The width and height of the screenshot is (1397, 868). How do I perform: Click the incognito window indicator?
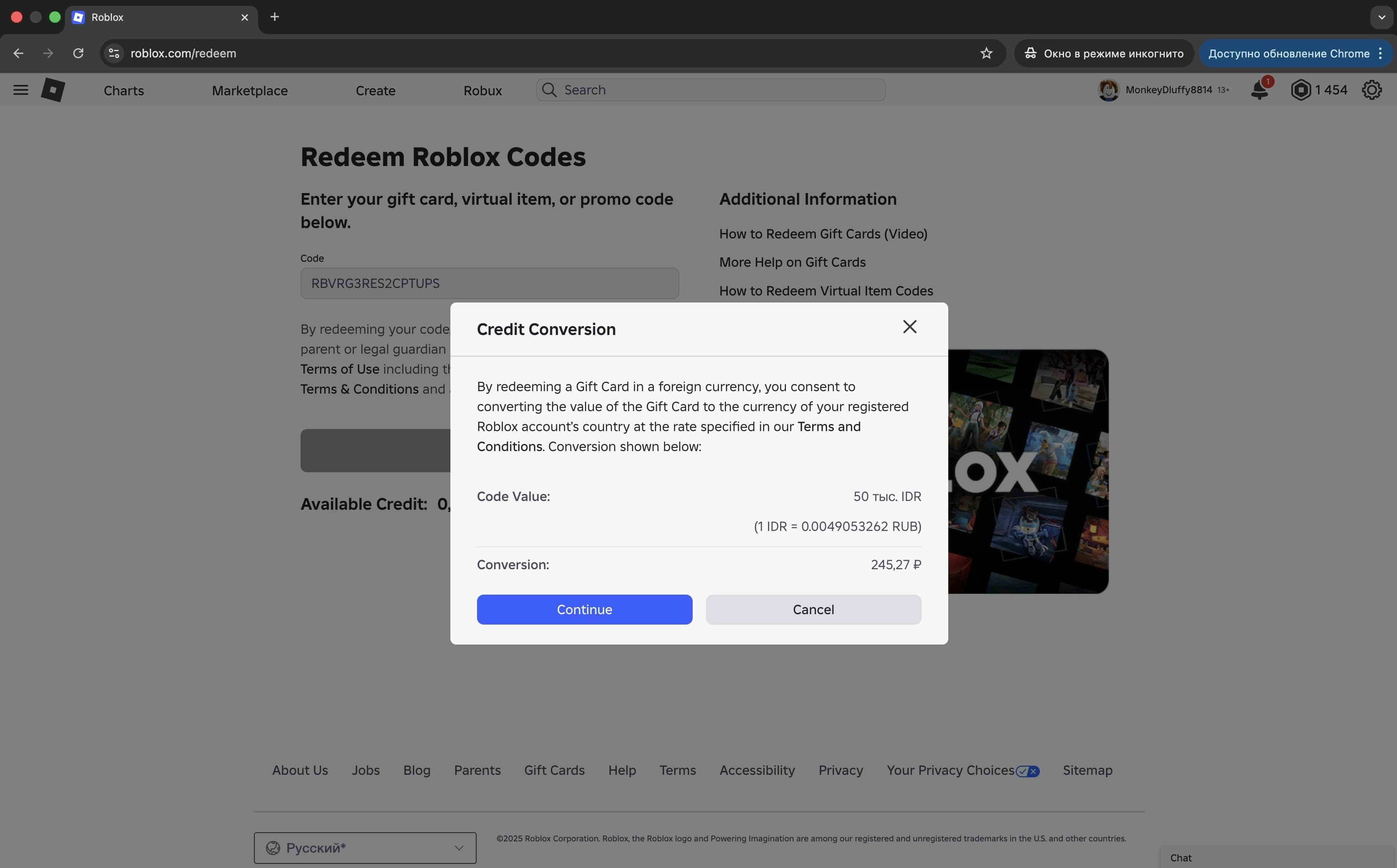pos(1104,53)
